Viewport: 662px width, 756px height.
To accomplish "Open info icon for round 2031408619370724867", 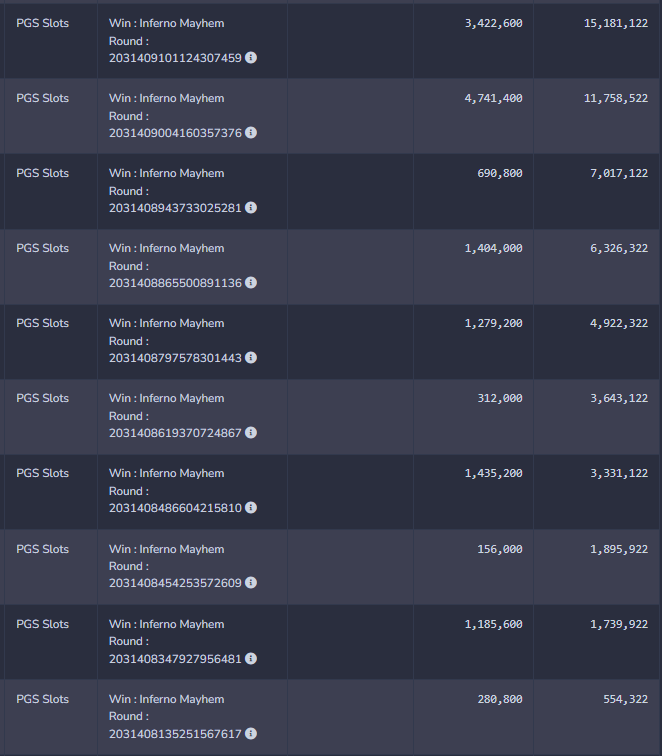I will 251,433.
